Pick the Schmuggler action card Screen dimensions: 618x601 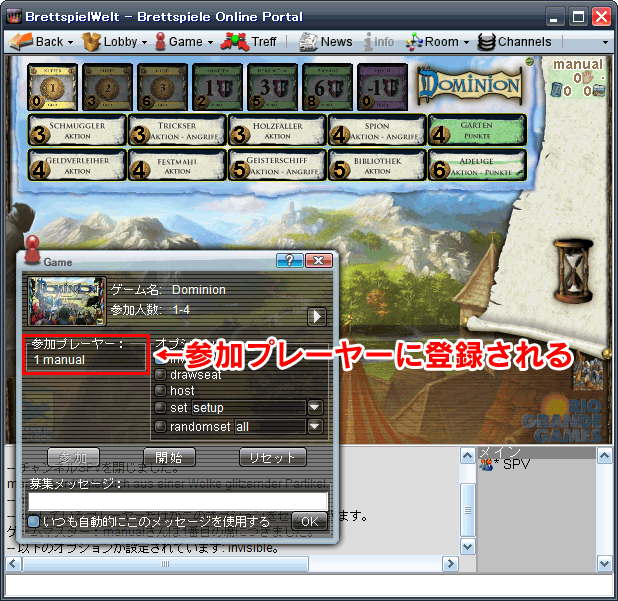pos(77,130)
